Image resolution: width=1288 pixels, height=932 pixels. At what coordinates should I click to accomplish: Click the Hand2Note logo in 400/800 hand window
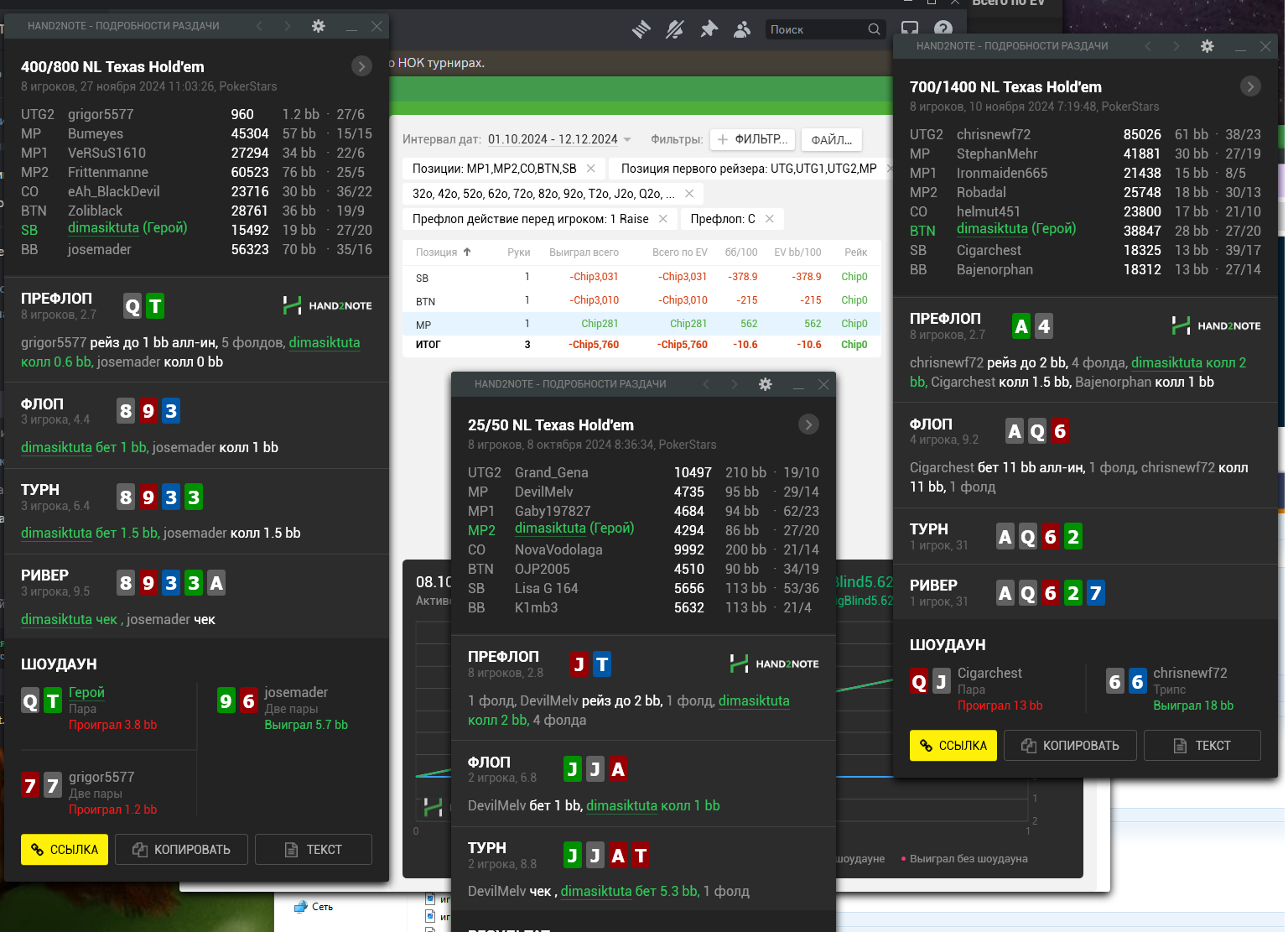click(328, 305)
